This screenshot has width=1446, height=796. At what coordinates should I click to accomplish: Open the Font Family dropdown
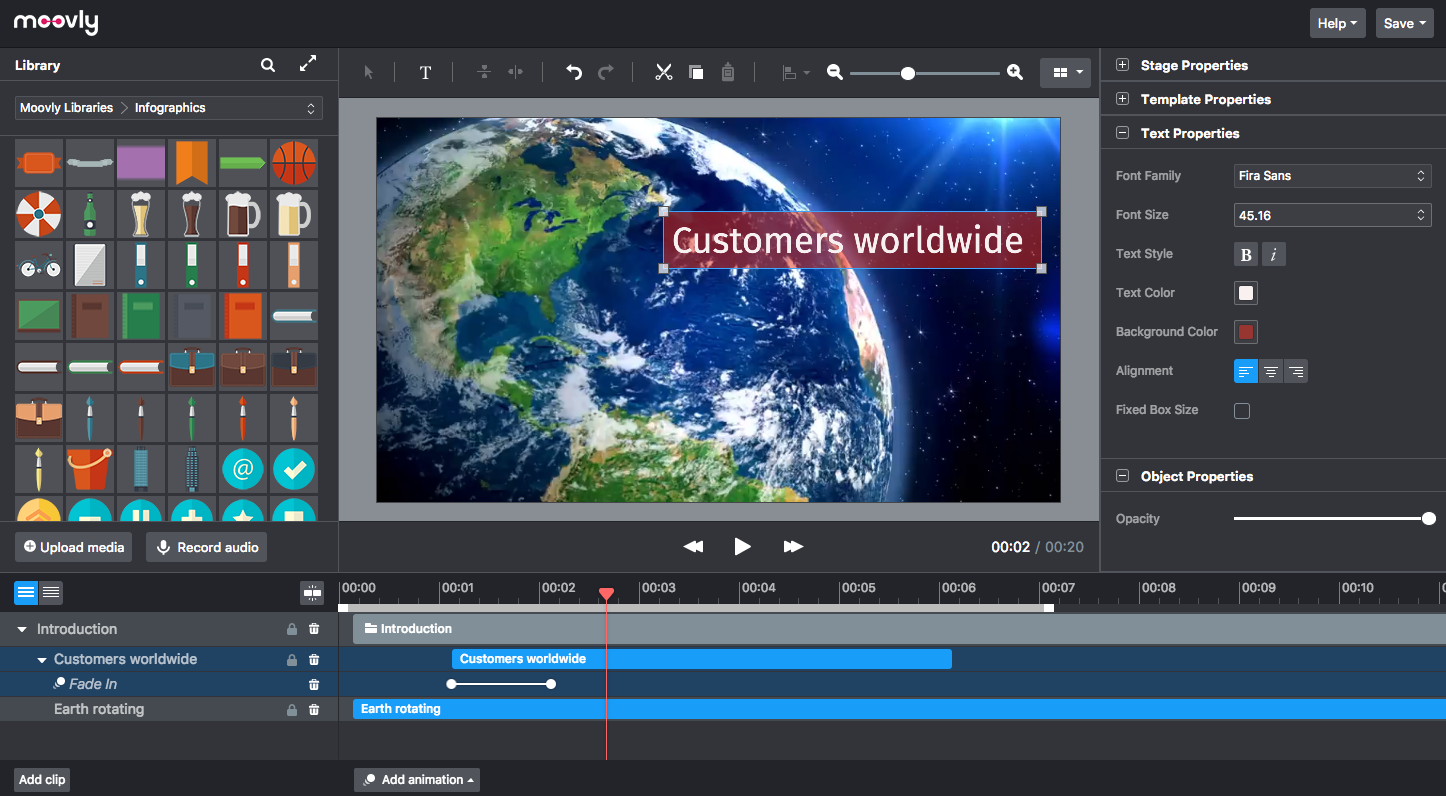(x=1333, y=176)
